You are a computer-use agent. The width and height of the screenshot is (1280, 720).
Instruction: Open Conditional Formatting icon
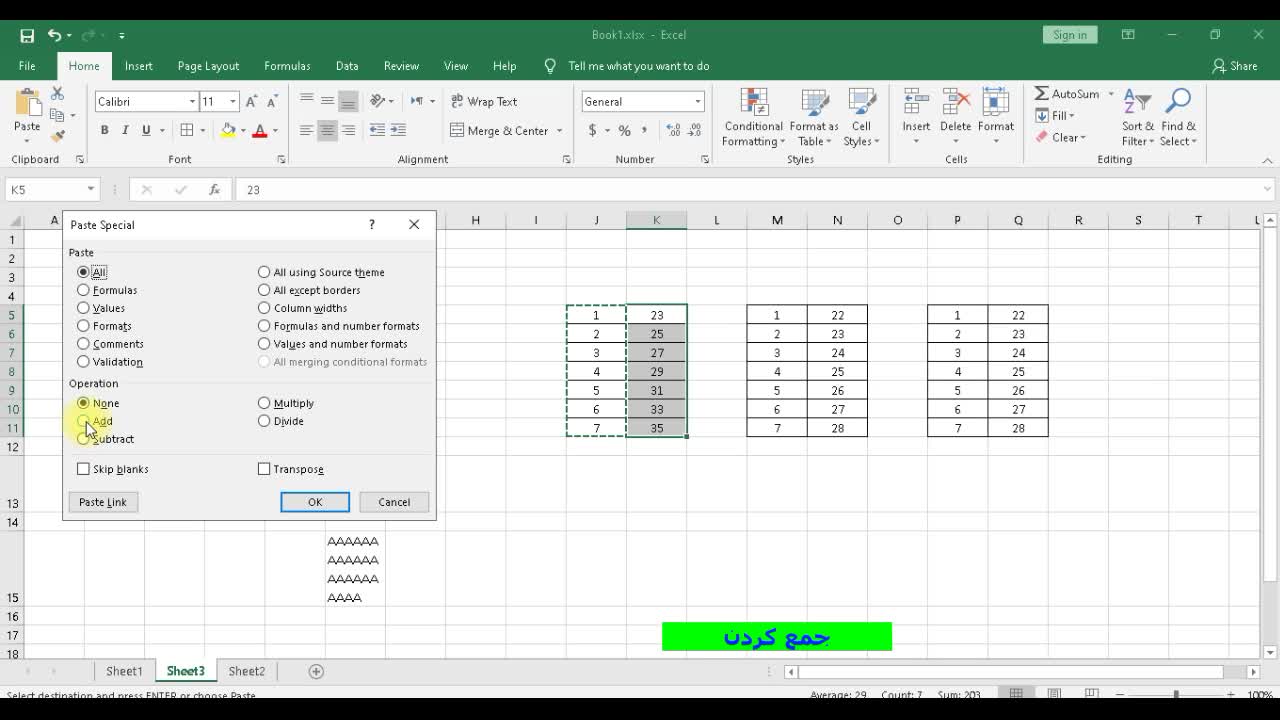(x=754, y=106)
